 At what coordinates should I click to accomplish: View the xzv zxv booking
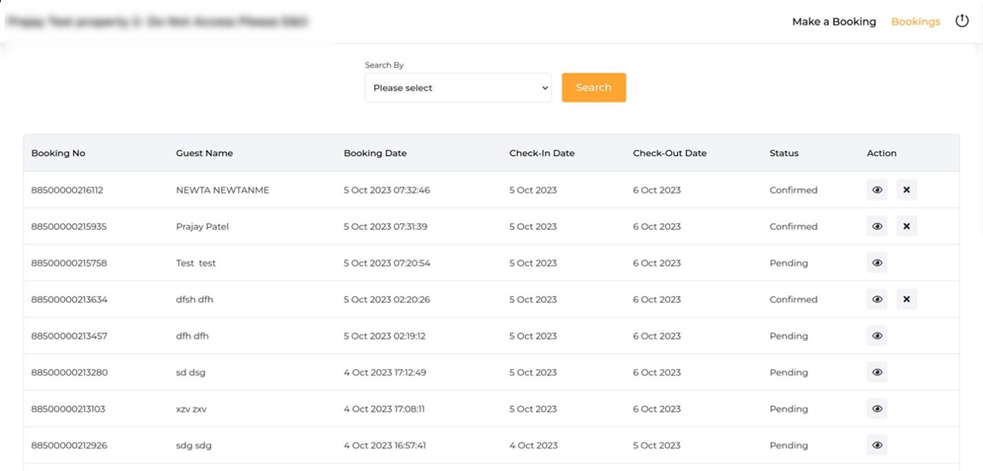tap(877, 409)
